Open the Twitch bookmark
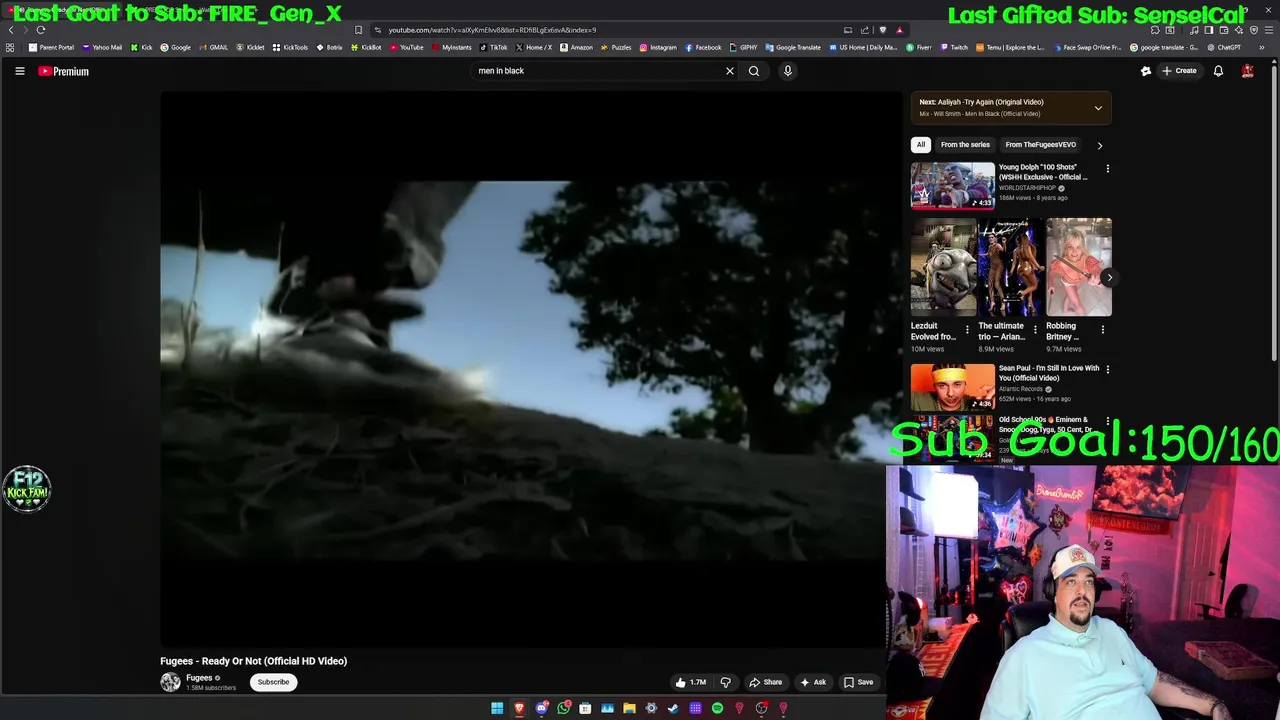The width and height of the screenshot is (1280, 720). (954, 47)
